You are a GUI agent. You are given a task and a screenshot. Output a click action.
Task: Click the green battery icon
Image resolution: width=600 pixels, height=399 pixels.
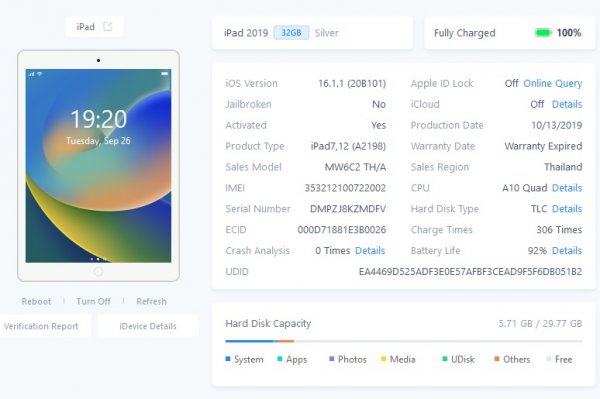point(543,33)
